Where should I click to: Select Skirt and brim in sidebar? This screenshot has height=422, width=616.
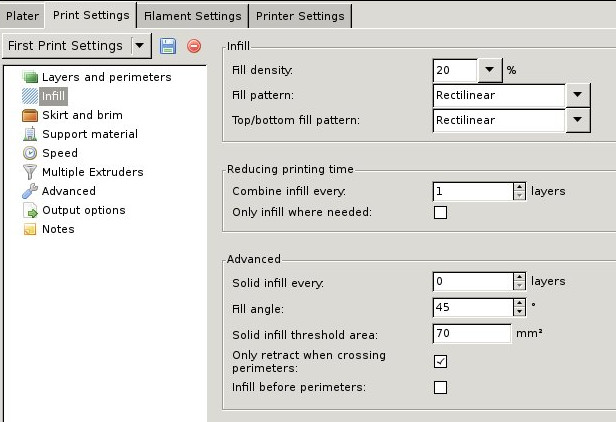(82, 115)
